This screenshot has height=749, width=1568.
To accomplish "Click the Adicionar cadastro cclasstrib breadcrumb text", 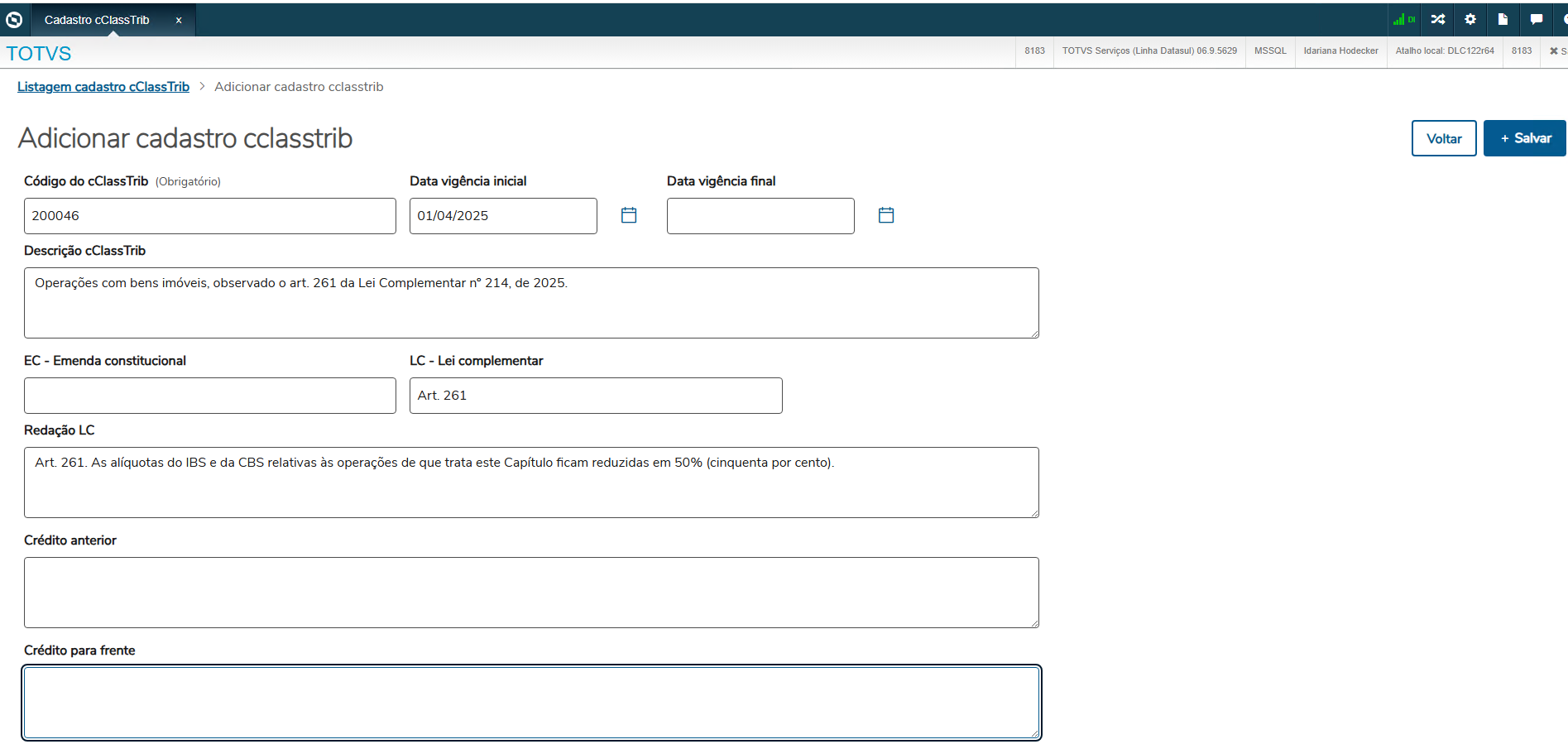I will point(299,87).
